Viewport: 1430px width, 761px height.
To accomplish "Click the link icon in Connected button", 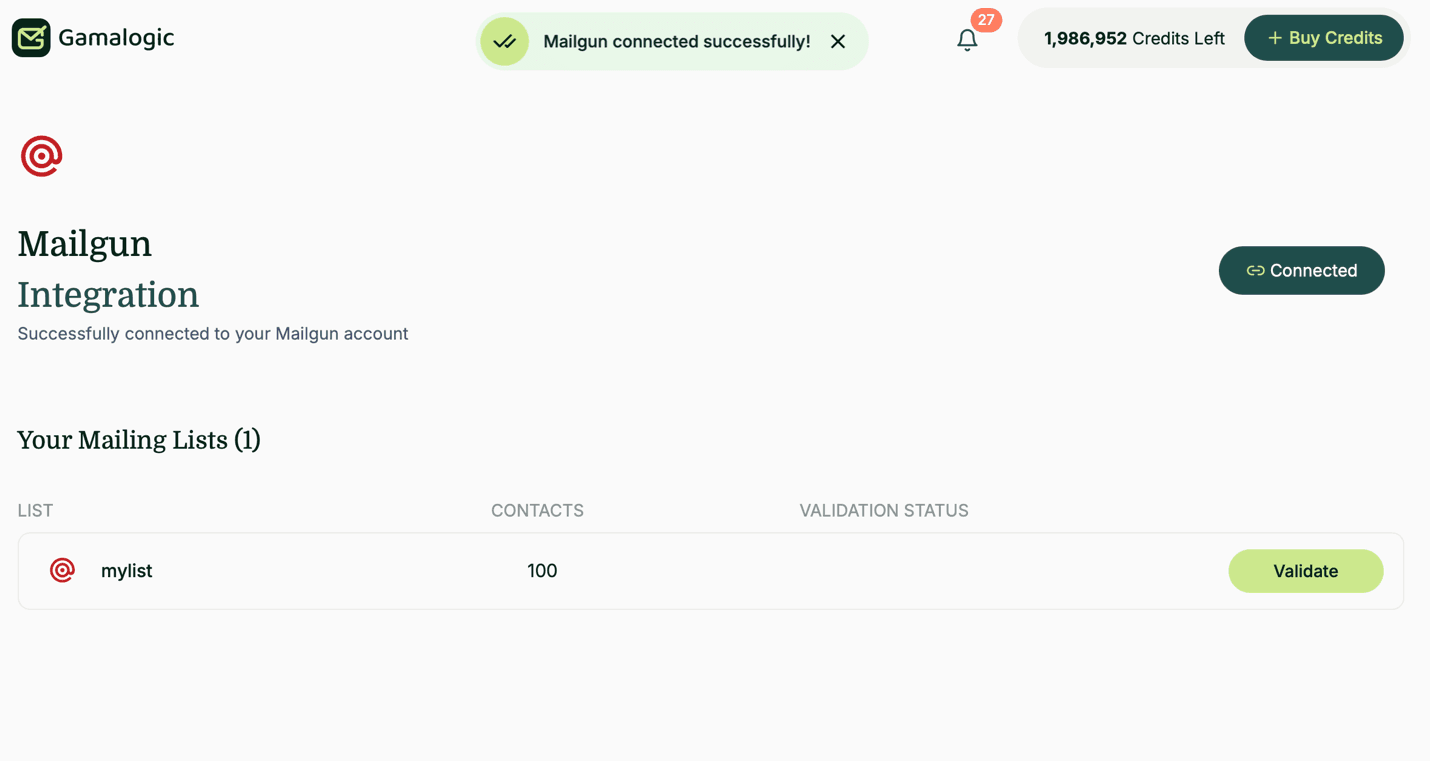I will click(x=1255, y=271).
